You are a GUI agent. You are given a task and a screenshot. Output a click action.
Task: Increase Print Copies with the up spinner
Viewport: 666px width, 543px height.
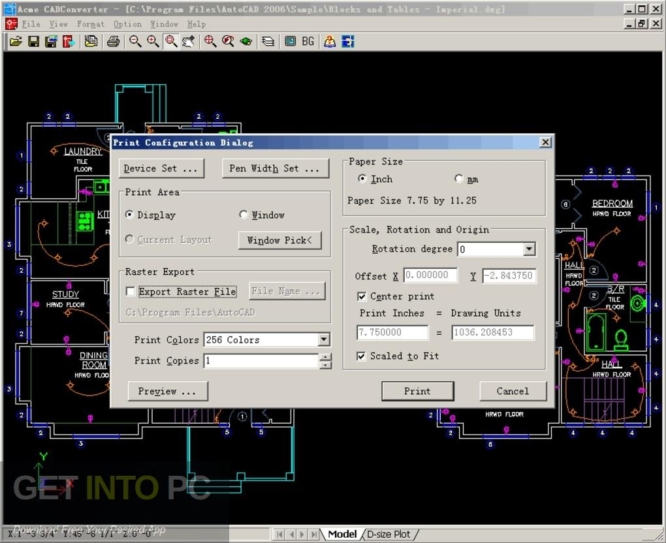(325, 357)
